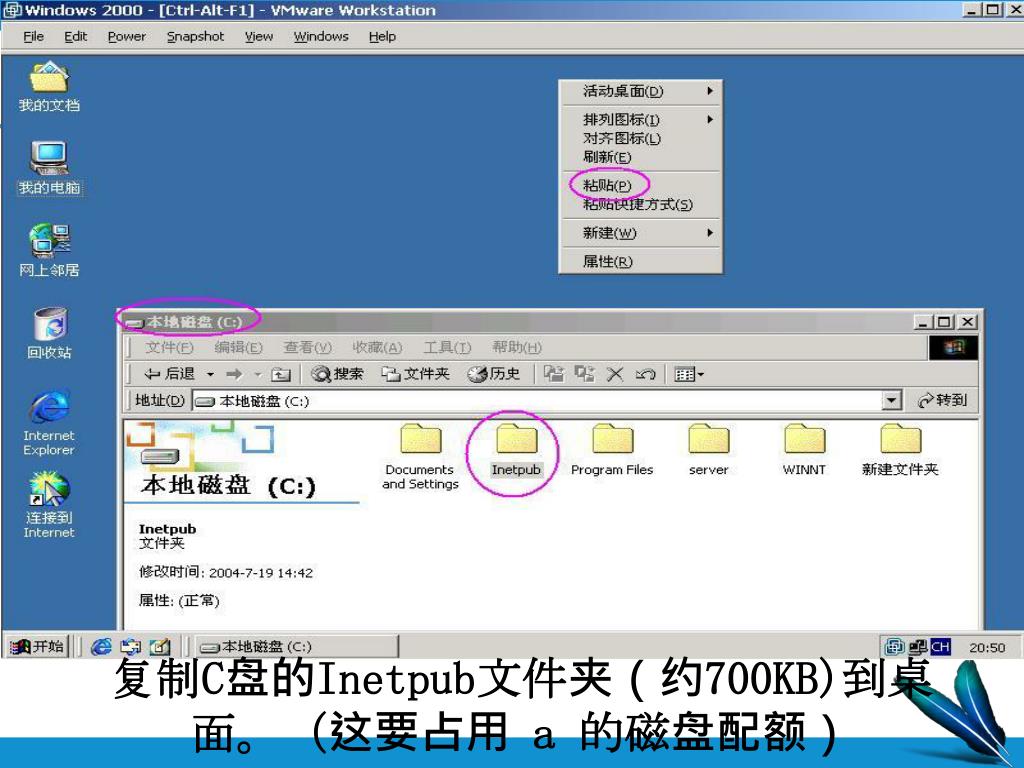
Task: Click the 文件夹 folders toolbar button
Action: [416, 374]
